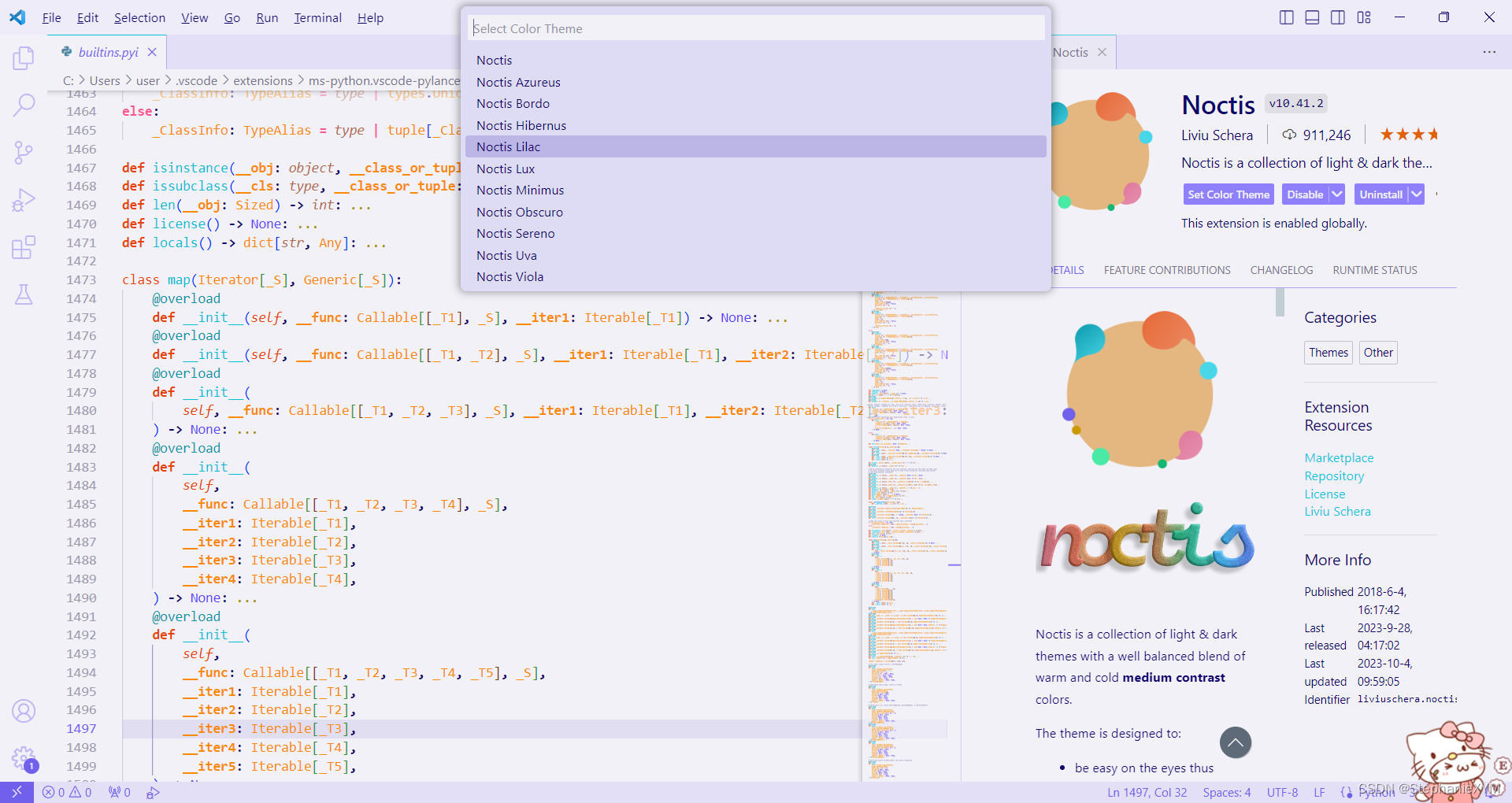
Task: Click the Uninstall button
Action: pos(1380,194)
